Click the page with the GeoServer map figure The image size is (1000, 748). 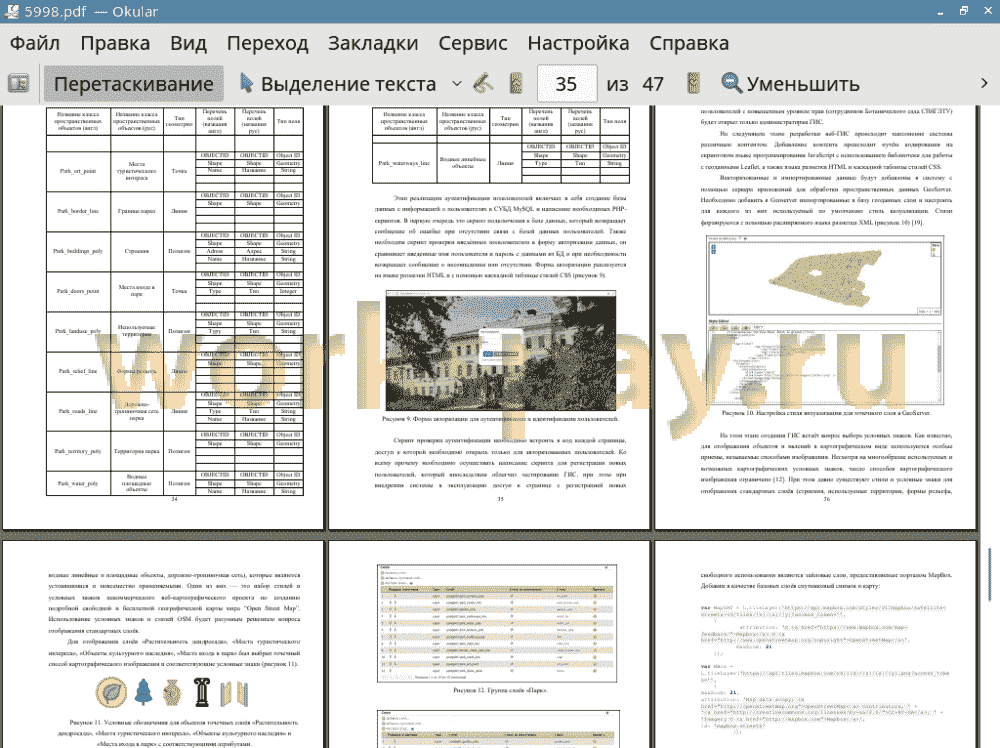pyautogui.click(x=816, y=317)
